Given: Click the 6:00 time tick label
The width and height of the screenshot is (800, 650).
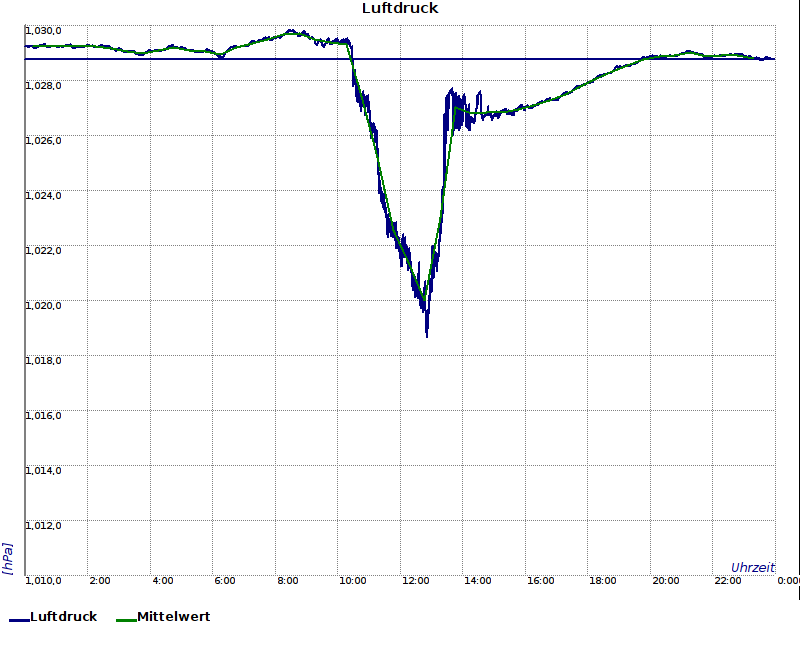Looking at the screenshot, I should point(225,581).
